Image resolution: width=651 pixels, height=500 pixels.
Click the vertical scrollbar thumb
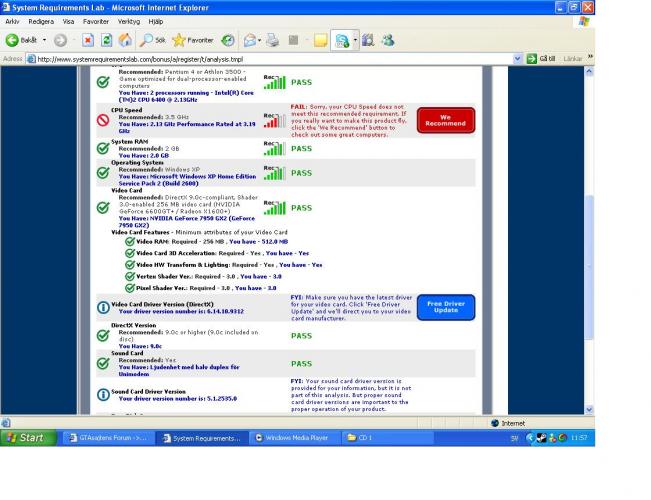pyautogui.click(x=589, y=268)
